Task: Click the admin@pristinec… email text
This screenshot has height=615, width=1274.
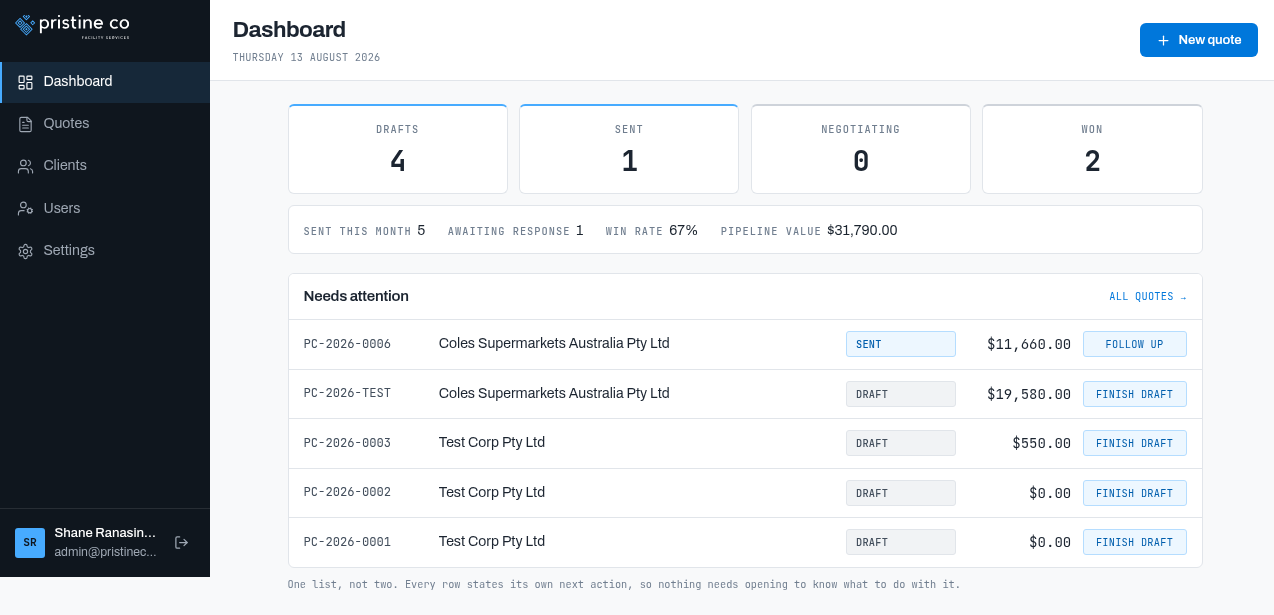Action: (x=105, y=552)
